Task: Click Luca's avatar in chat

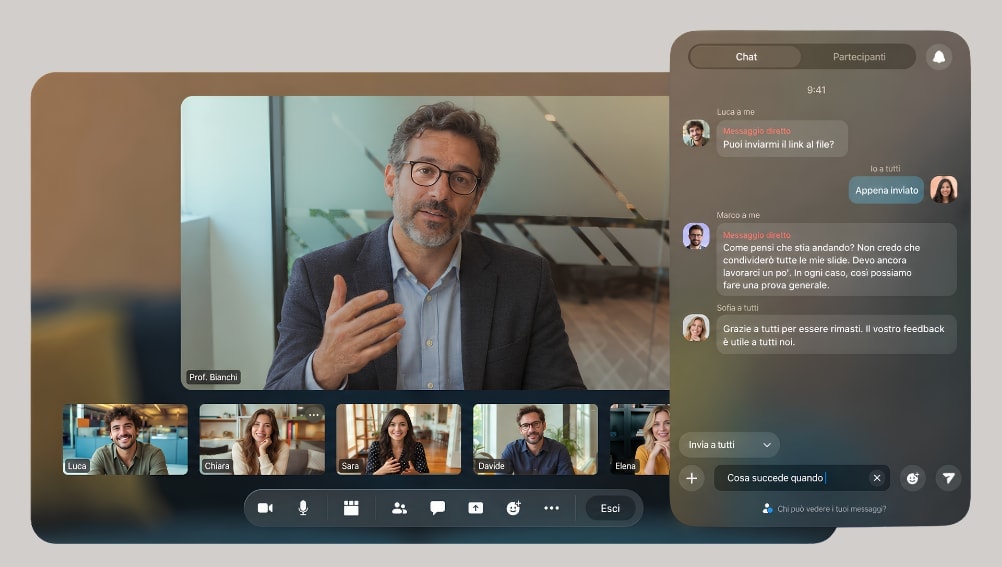Action: point(696,134)
